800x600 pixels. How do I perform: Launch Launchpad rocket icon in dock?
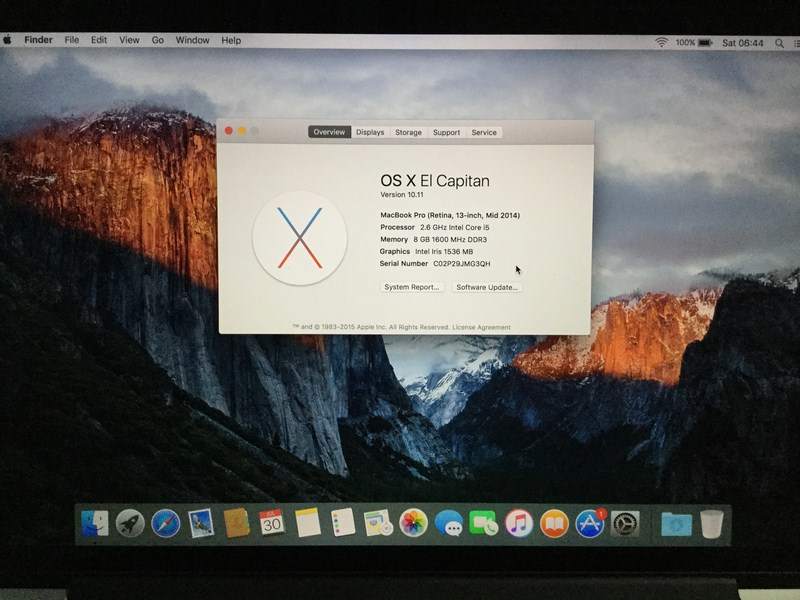[130, 523]
